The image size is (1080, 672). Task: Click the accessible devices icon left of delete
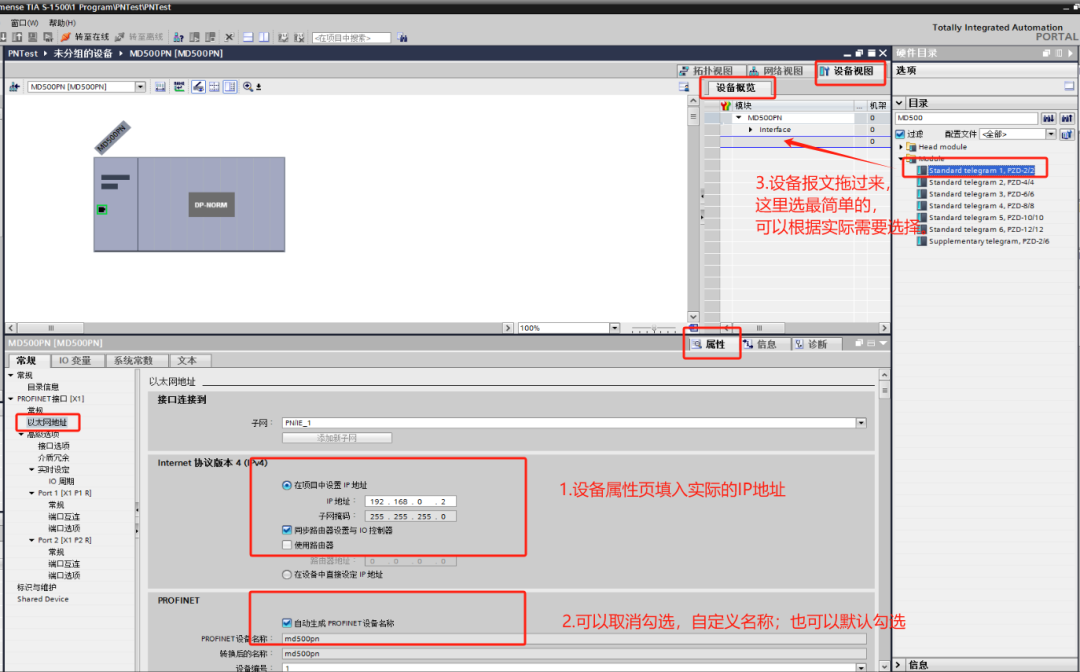[x=178, y=37]
